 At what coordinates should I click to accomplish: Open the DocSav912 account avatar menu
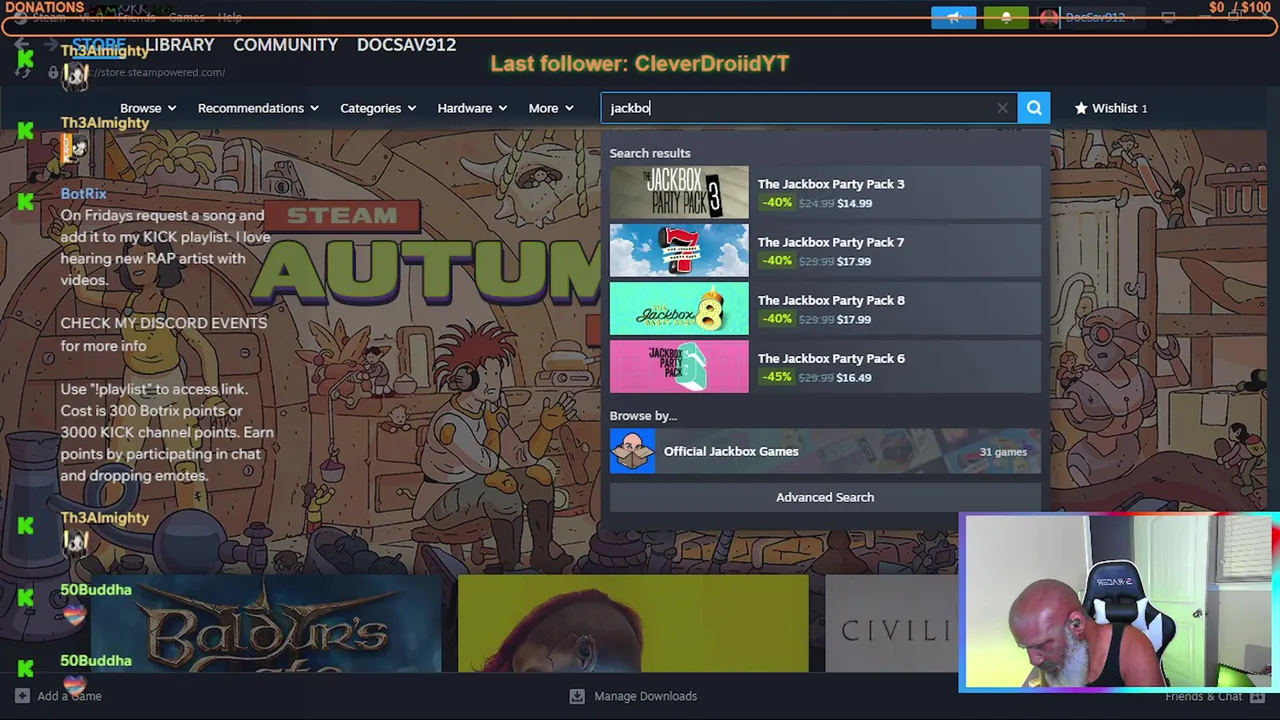click(x=1047, y=17)
